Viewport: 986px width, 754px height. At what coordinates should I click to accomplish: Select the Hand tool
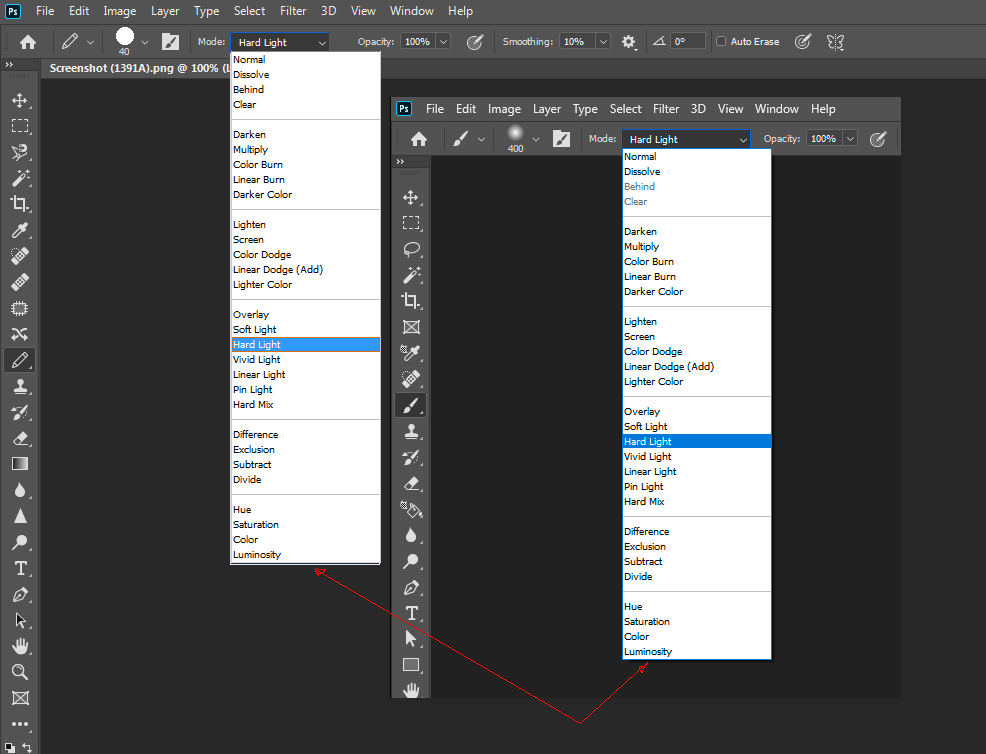pos(20,646)
